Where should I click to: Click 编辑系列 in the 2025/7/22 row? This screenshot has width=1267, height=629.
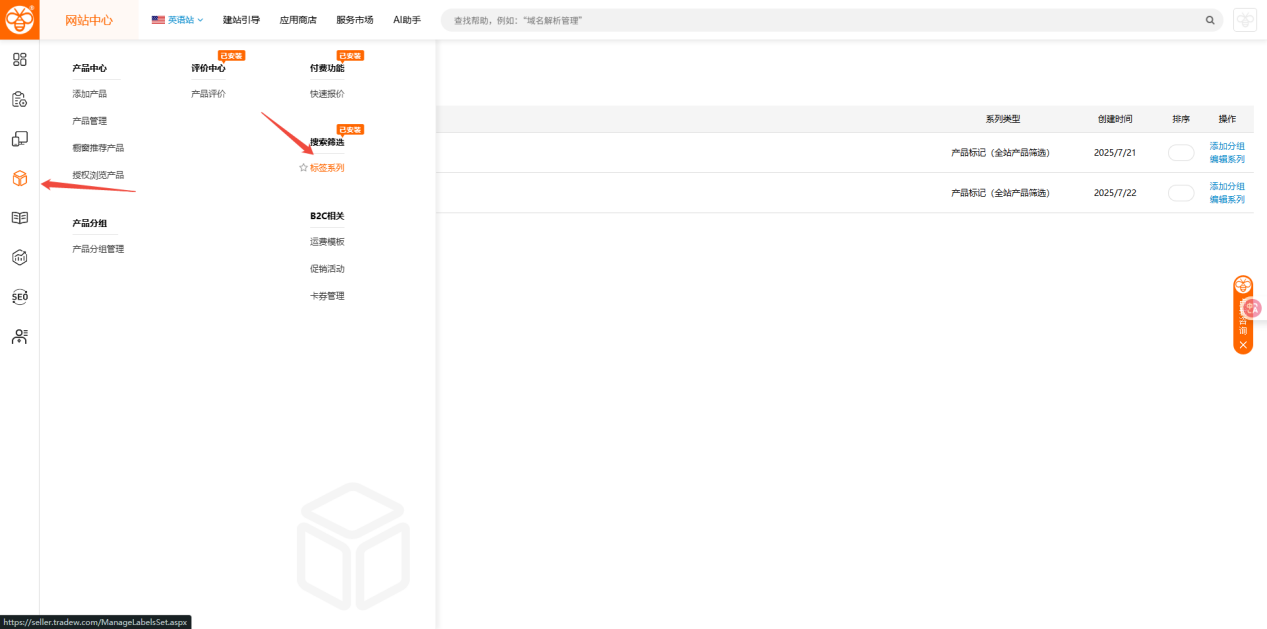pos(1227,199)
